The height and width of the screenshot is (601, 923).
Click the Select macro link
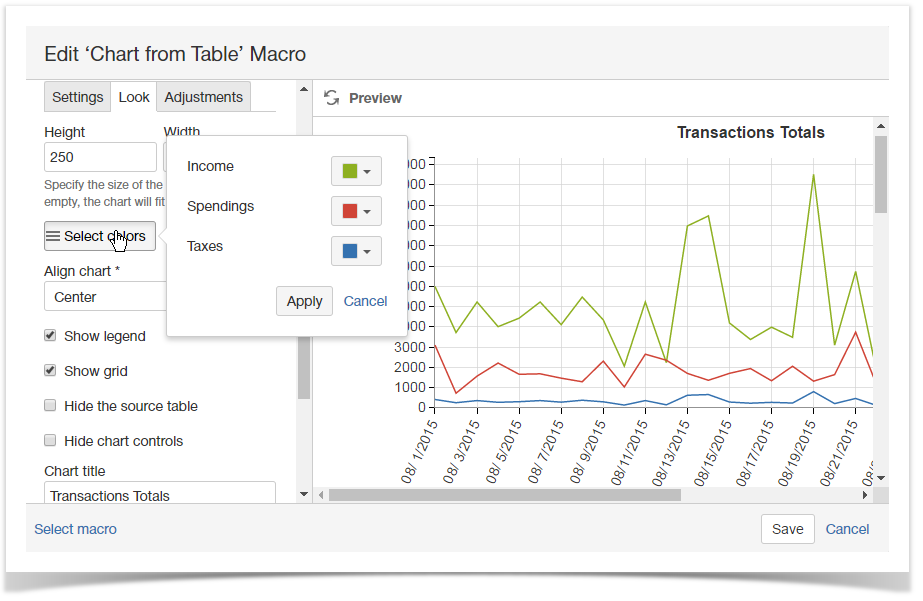75,528
